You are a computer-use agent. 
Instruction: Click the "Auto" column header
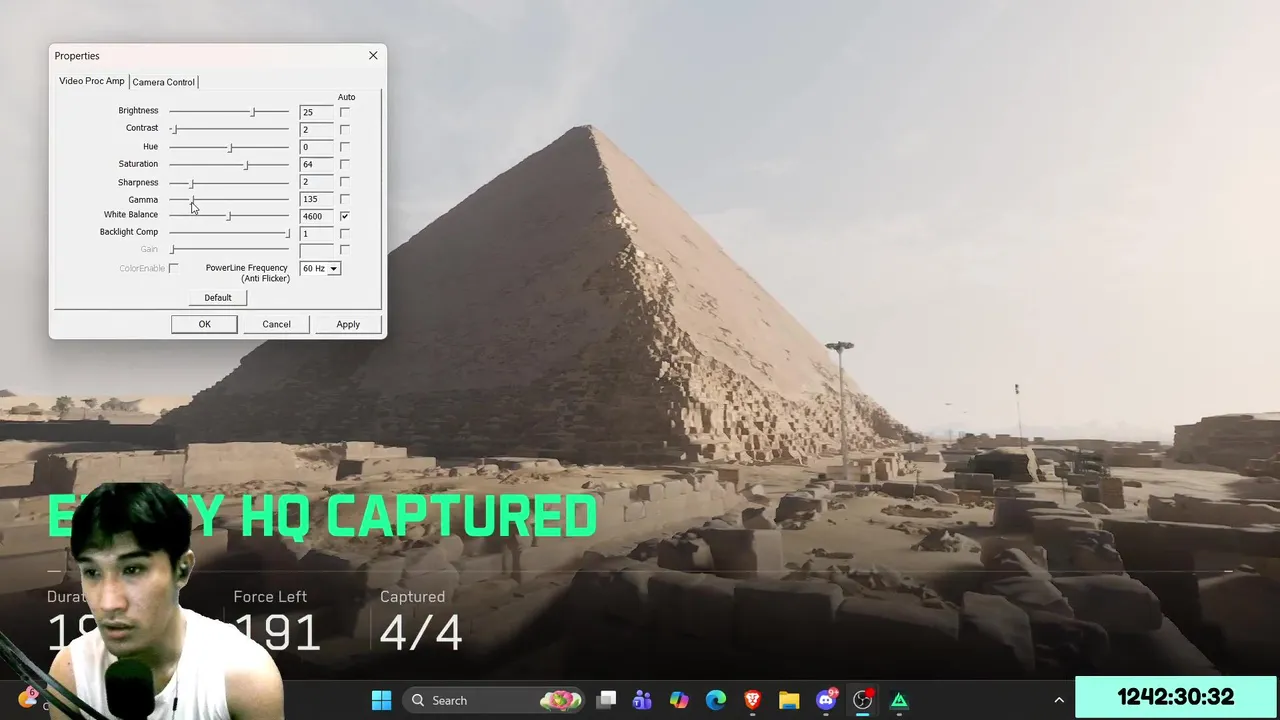coord(346,97)
